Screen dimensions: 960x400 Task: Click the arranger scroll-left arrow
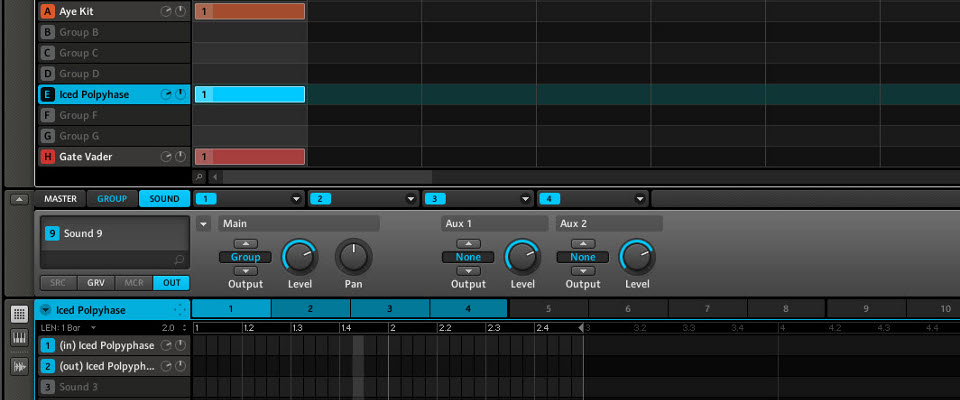point(214,177)
